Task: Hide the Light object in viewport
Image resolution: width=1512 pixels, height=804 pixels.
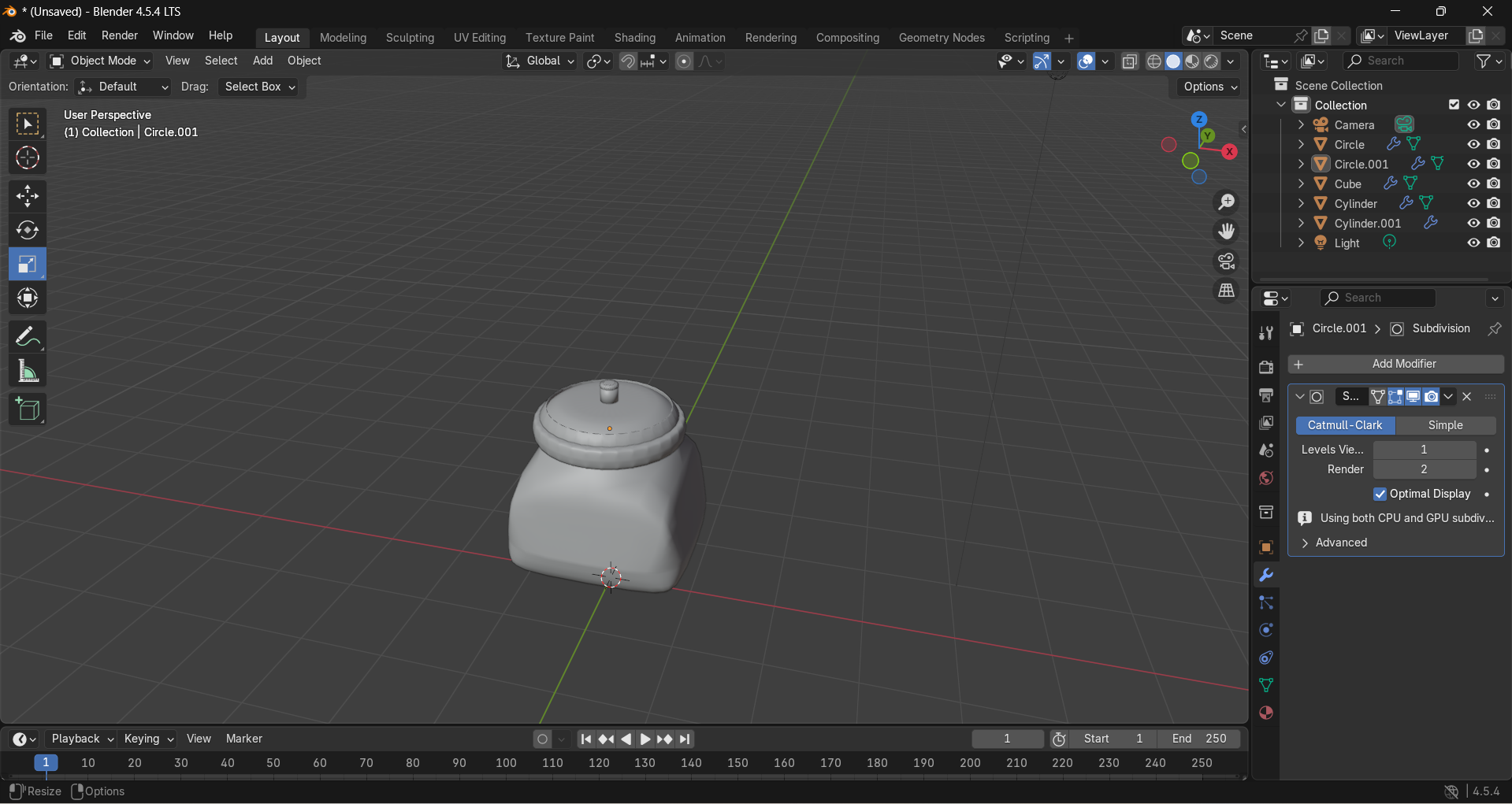Action: click(1473, 243)
